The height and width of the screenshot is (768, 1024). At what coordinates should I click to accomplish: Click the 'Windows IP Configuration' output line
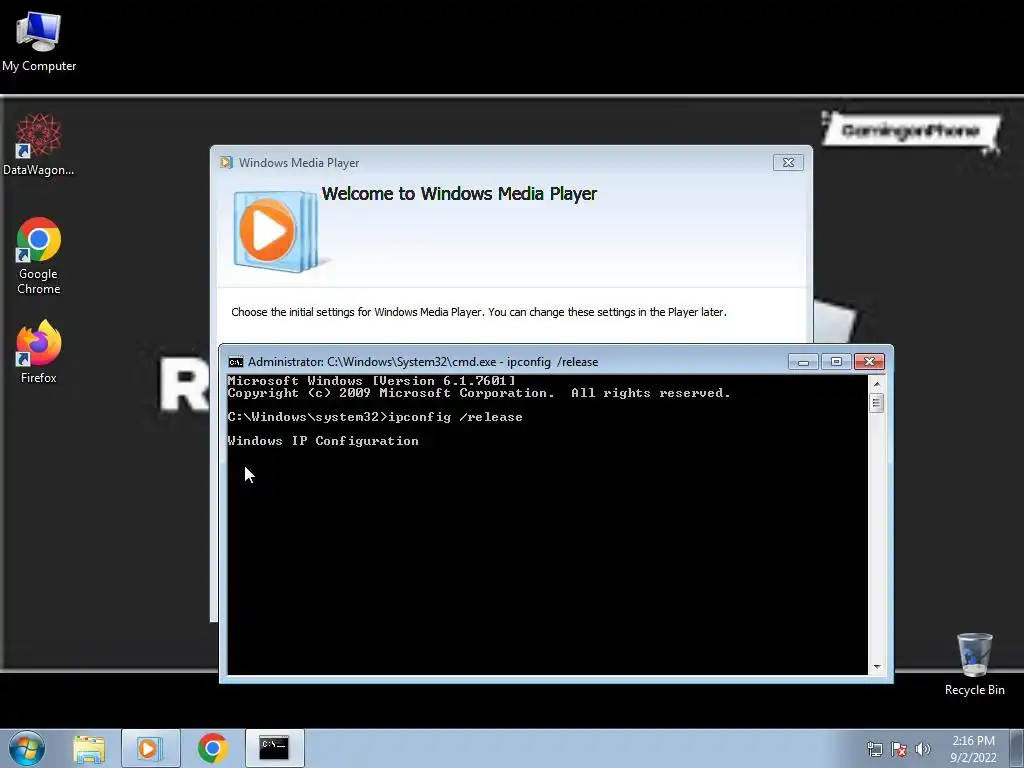tap(323, 441)
